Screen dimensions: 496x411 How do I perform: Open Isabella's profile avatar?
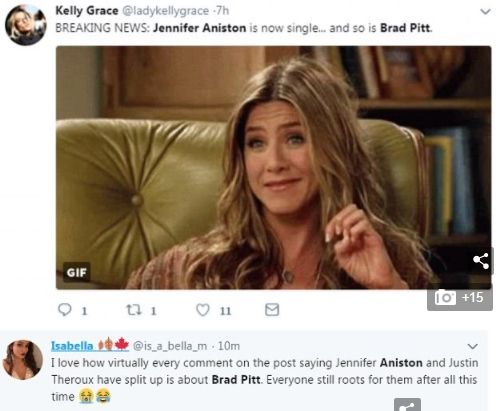tap(23, 360)
